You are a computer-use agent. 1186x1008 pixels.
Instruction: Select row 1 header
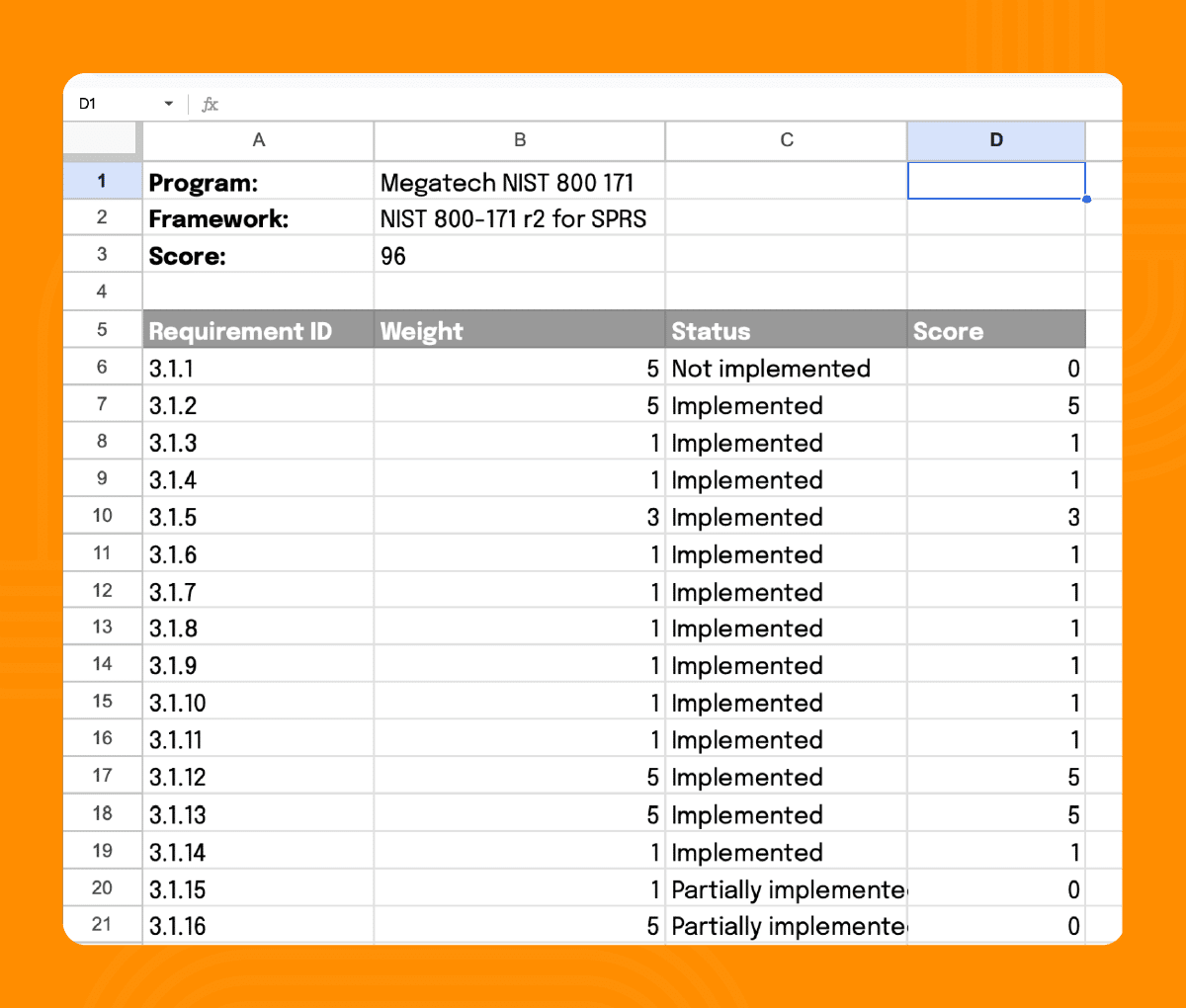(102, 181)
